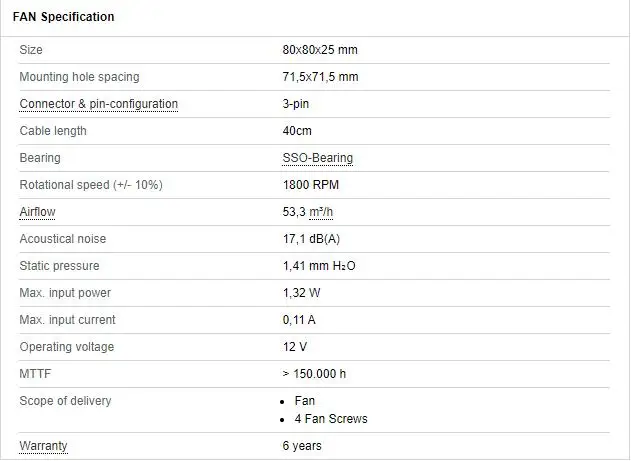Viewport: 631px width, 461px height.
Task: Click the Mounting hole spacing label
Action: [79, 77]
